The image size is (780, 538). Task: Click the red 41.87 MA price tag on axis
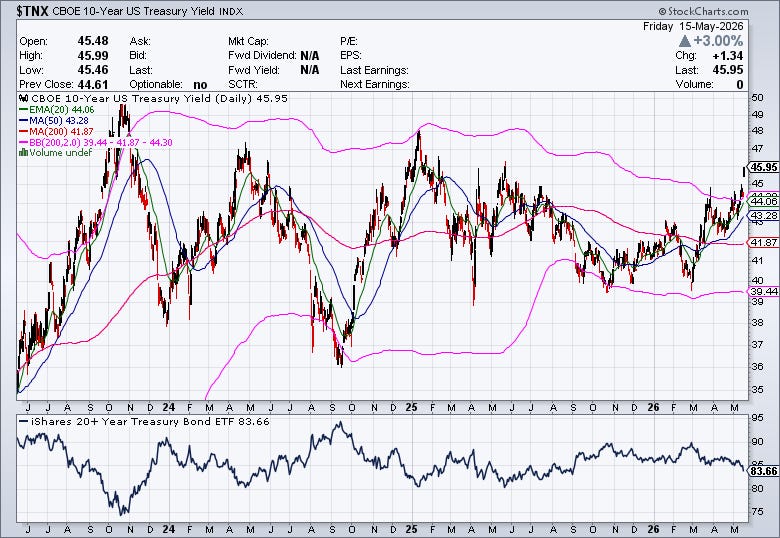(x=763, y=243)
